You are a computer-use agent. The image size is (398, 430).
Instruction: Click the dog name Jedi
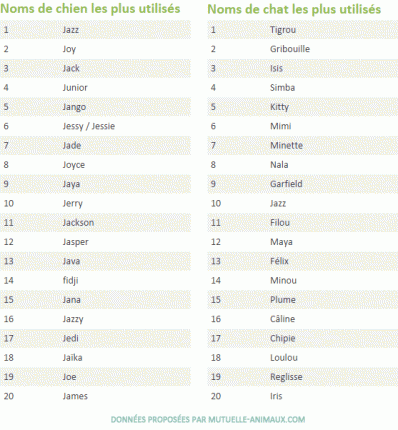click(x=71, y=338)
